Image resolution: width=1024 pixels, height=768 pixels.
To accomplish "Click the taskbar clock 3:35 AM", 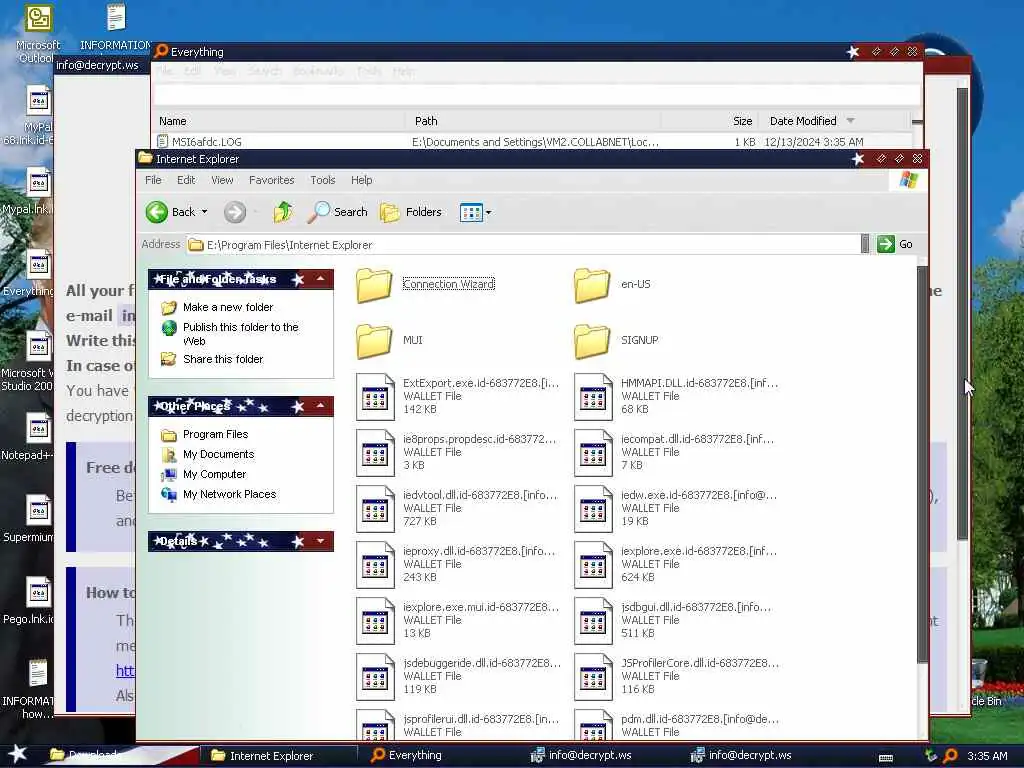I will pyautogui.click(x=987, y=756).
